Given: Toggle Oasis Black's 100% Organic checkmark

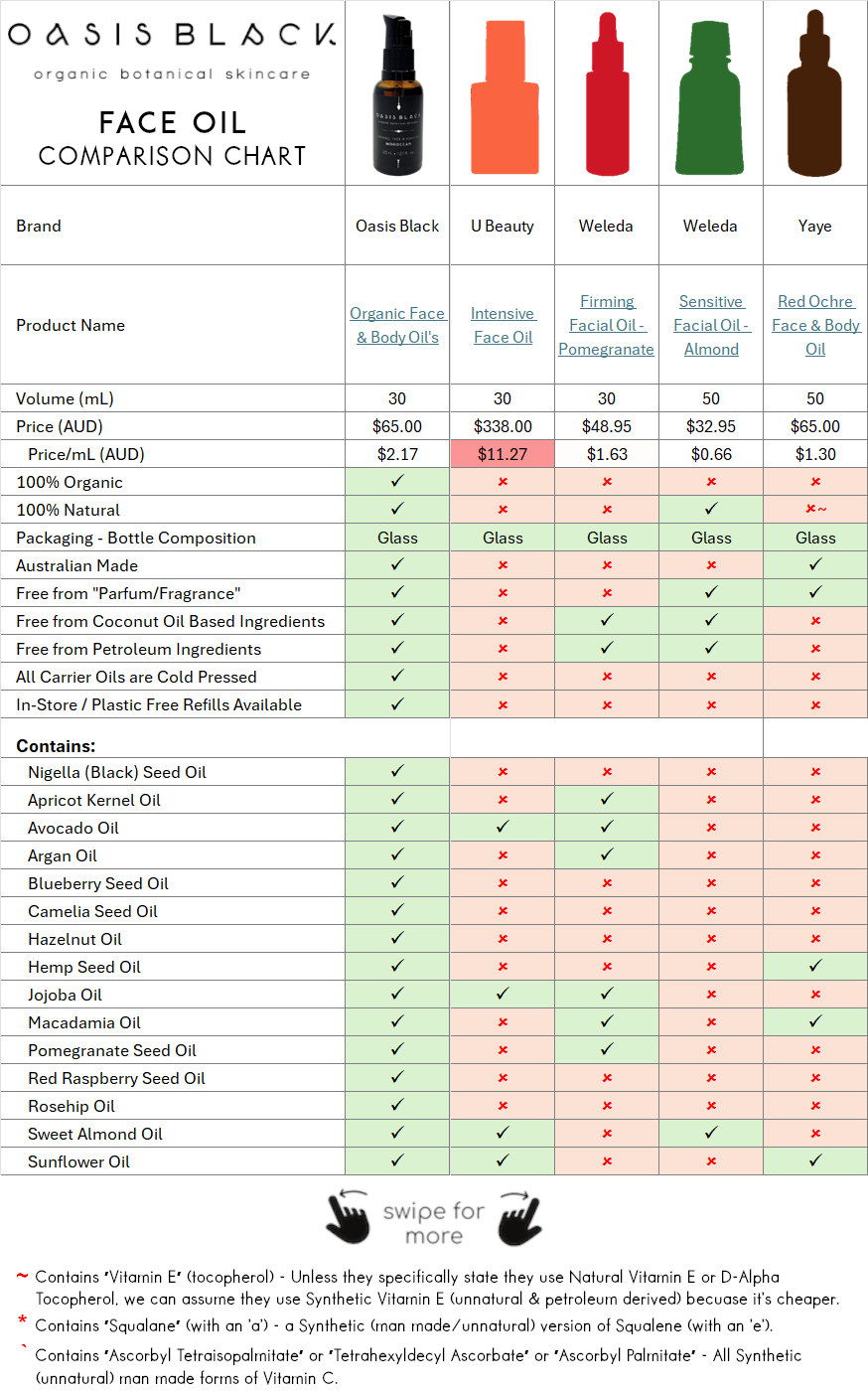Looking at the screenshot, I should (x=396, y=481).
